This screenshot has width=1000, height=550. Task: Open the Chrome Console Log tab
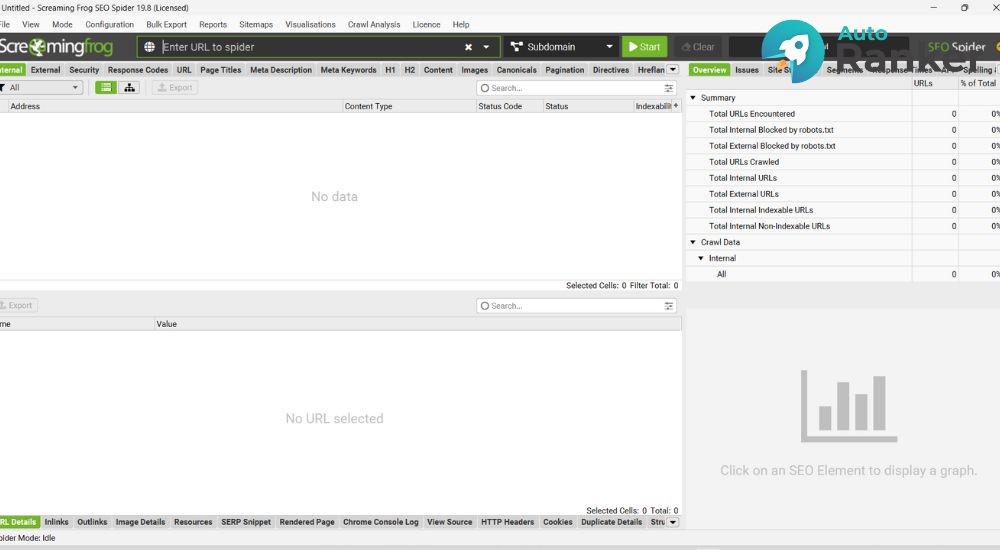pyautogui.click(x=381, y=522)
